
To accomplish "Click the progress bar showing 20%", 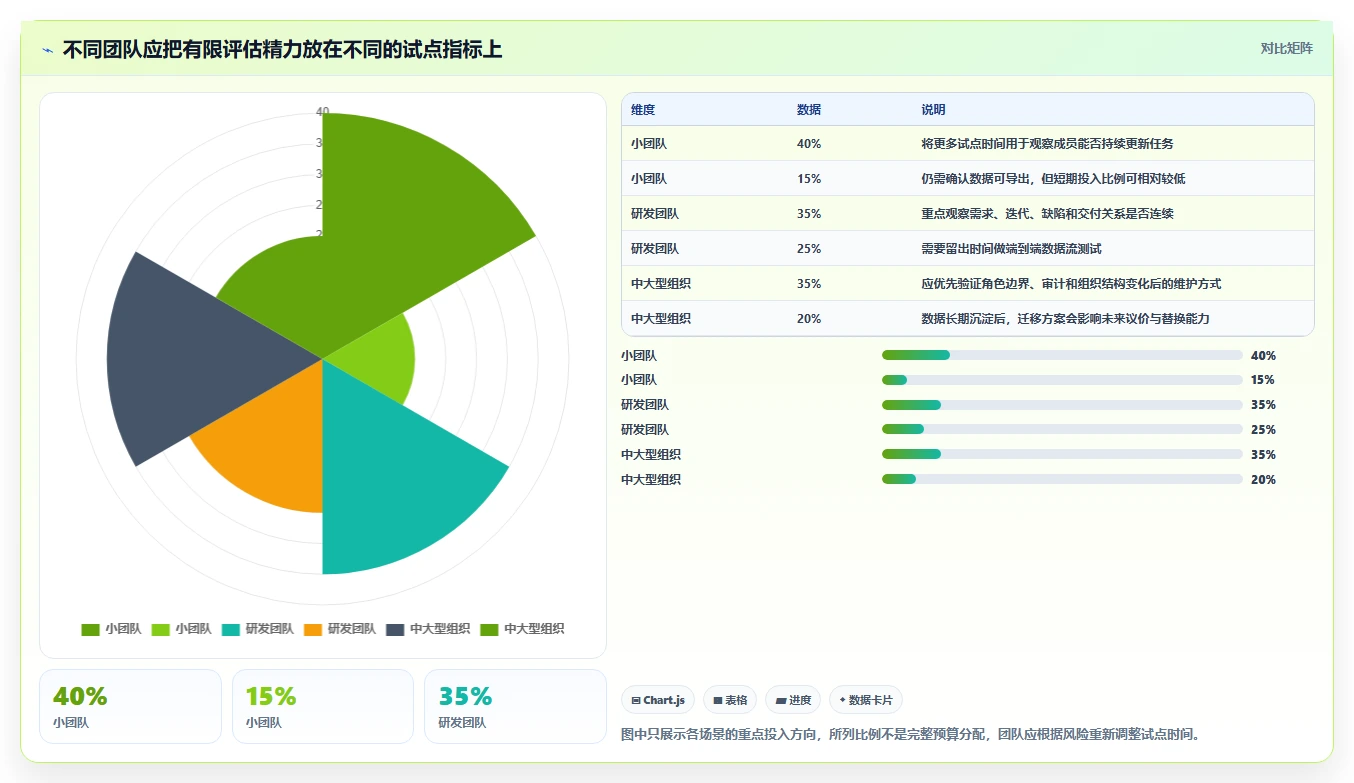I will 1062,480.
